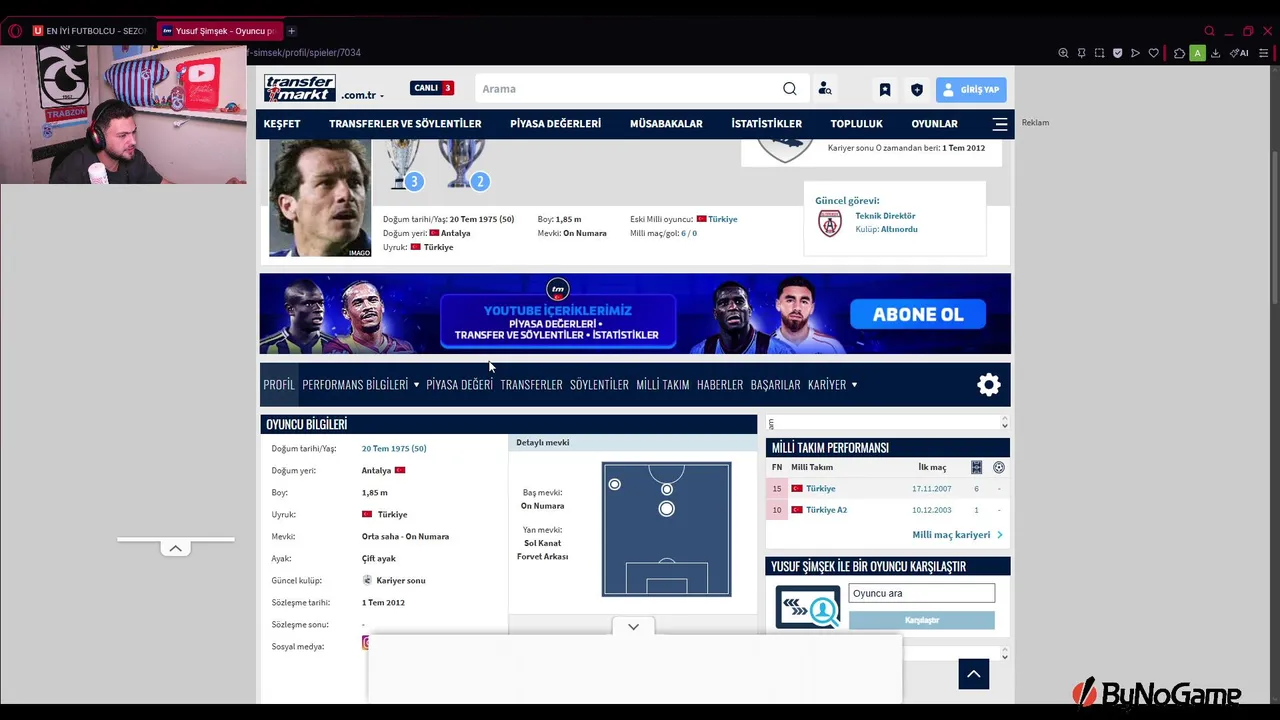Open TRANSFERLER VE SÖYLENTİLER menu
This screenshot has height=720, width=1280.
click(x=405, y=124)
